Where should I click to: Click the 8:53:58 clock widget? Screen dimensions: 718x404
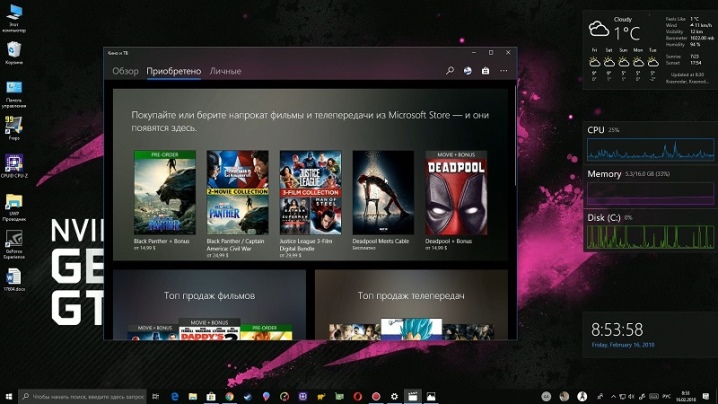click(617, 329)
